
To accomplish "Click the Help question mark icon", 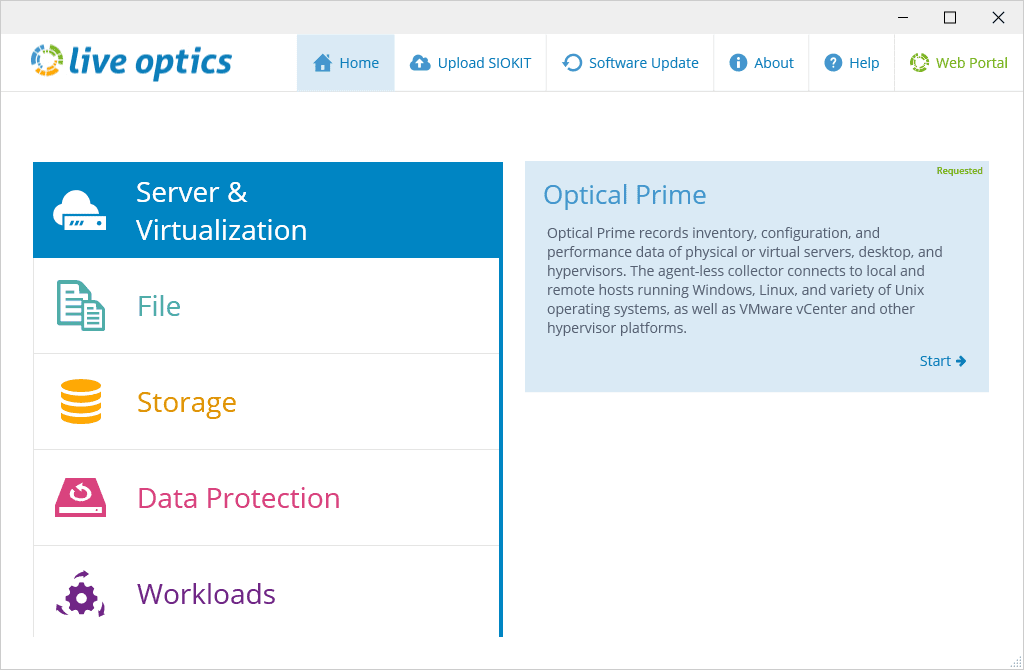I will click(x=833, y=63).
